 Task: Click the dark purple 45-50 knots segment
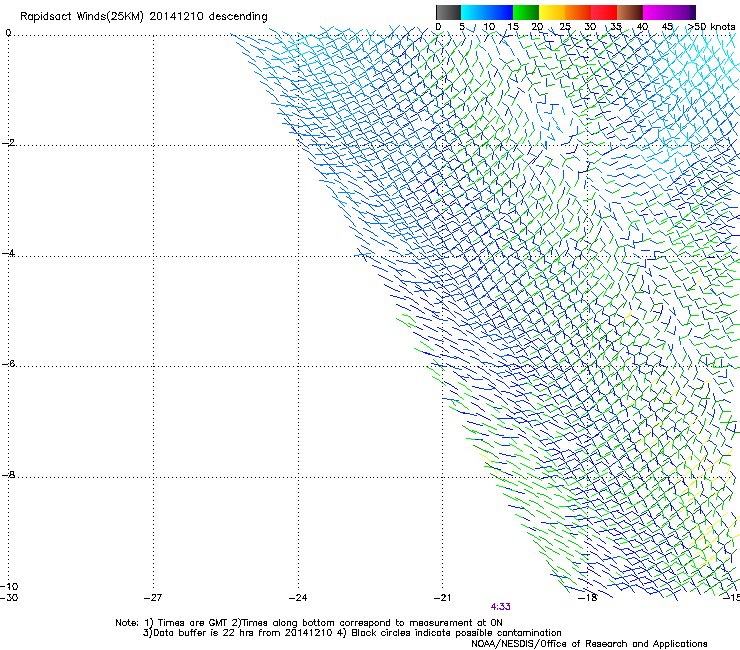point(682,12)
